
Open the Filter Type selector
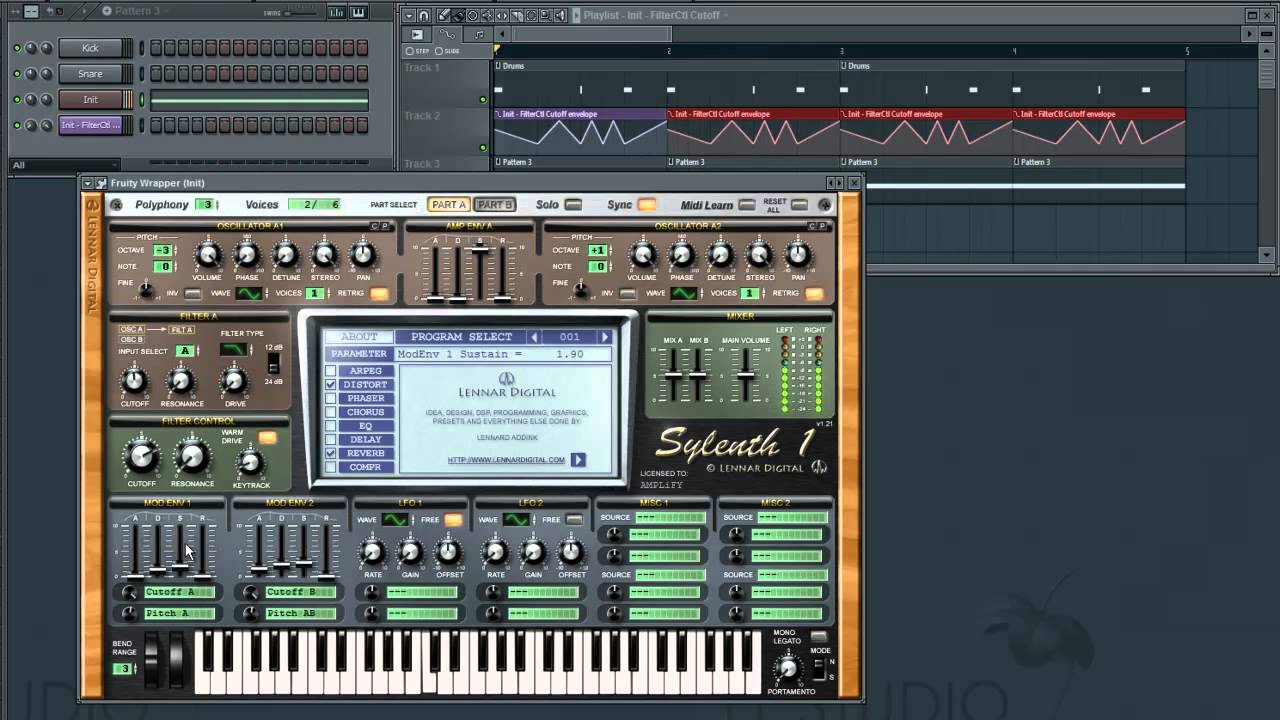(233, 349)
